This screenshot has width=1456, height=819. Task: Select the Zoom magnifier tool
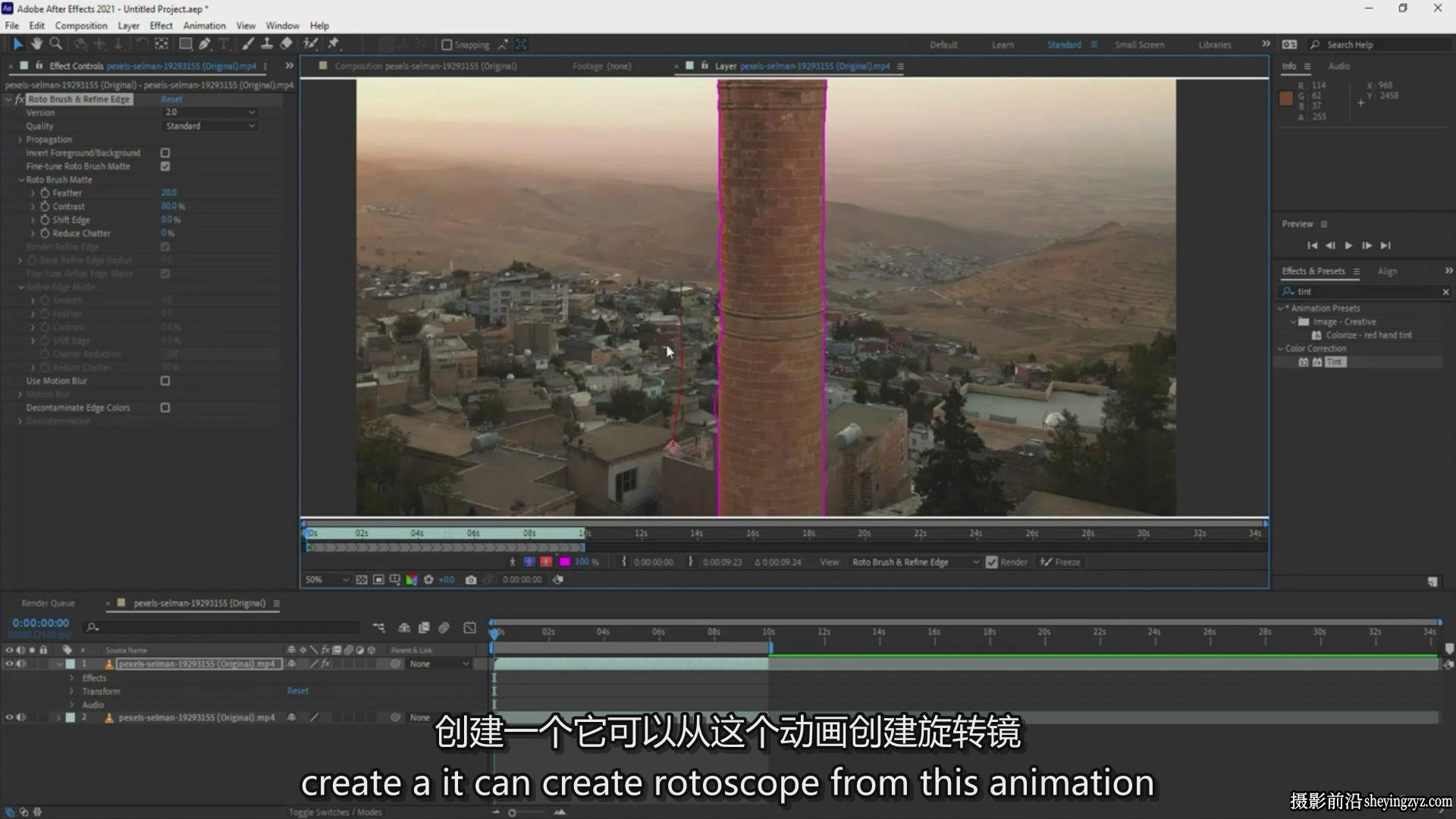55,44
